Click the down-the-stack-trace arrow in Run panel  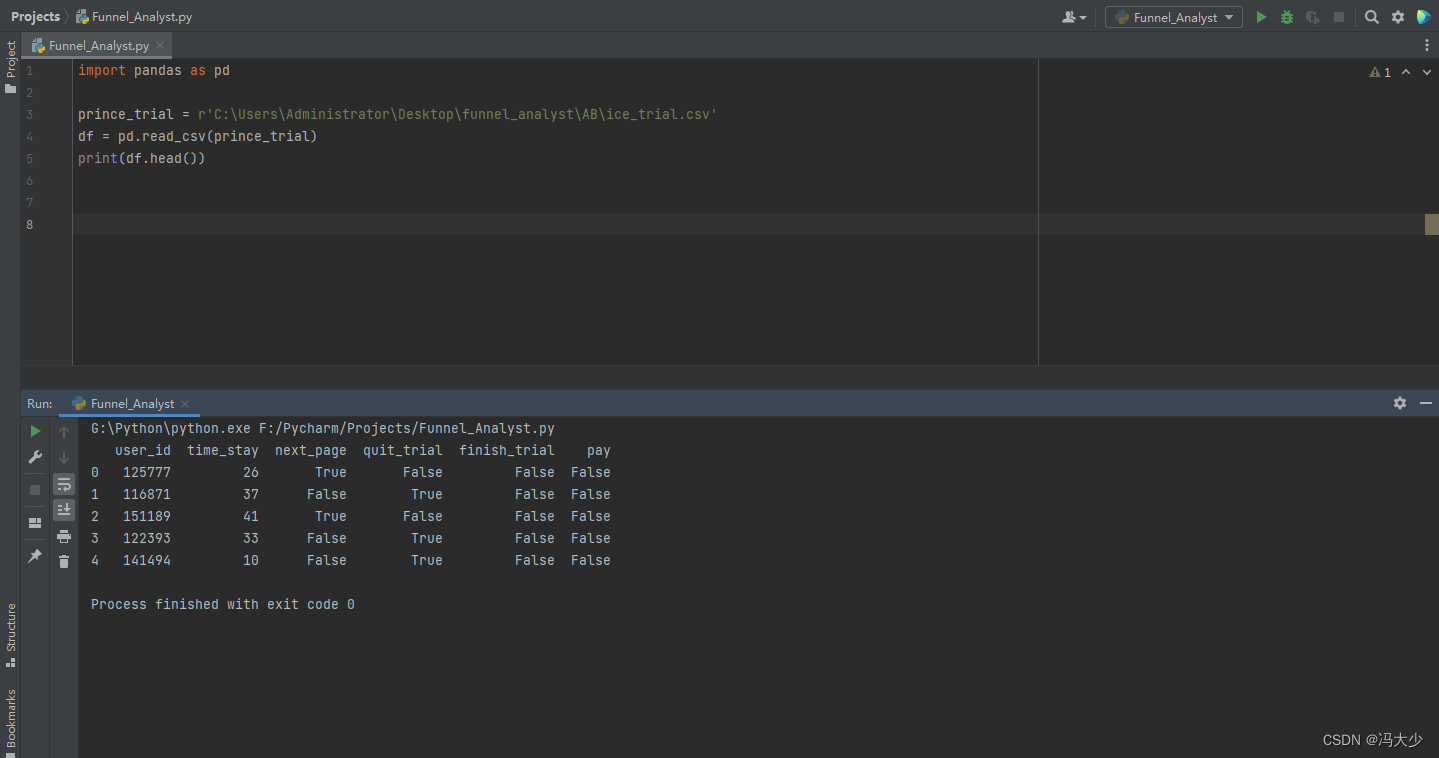[64, 457]
